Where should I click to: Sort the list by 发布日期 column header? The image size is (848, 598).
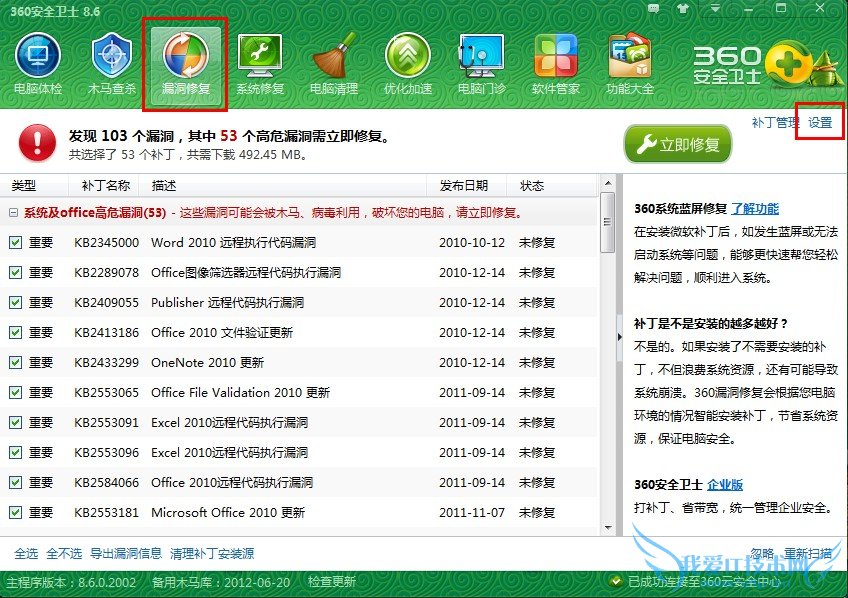pos(464,186)
